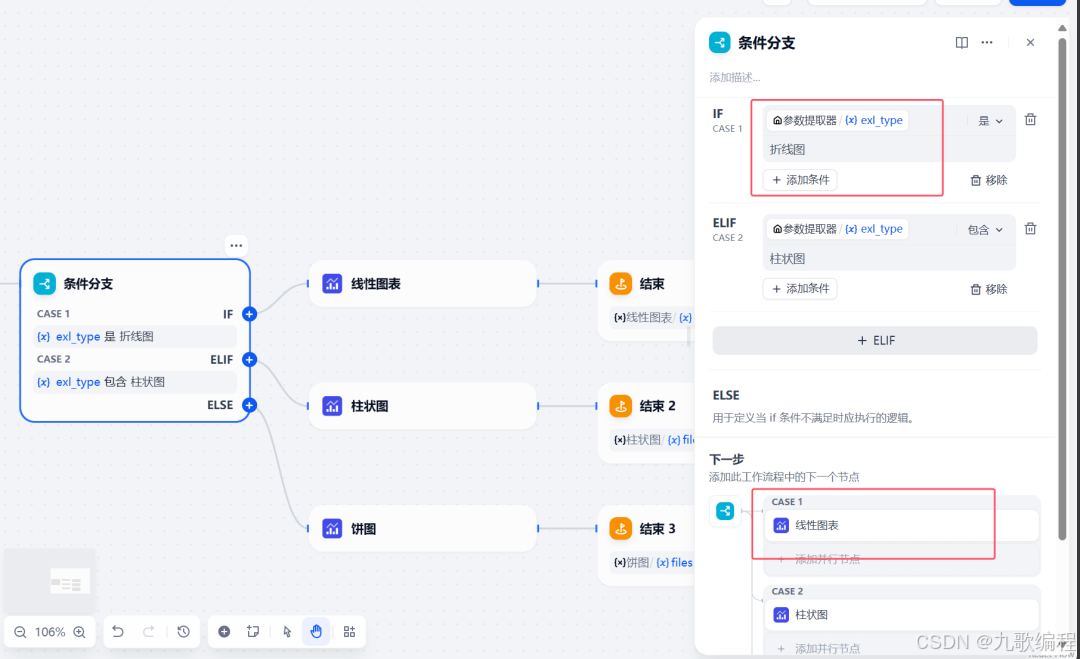Open 线性图表 in the next step CASE 1 list
This screenshot has height=659, width=1080.
click(902, 525)
